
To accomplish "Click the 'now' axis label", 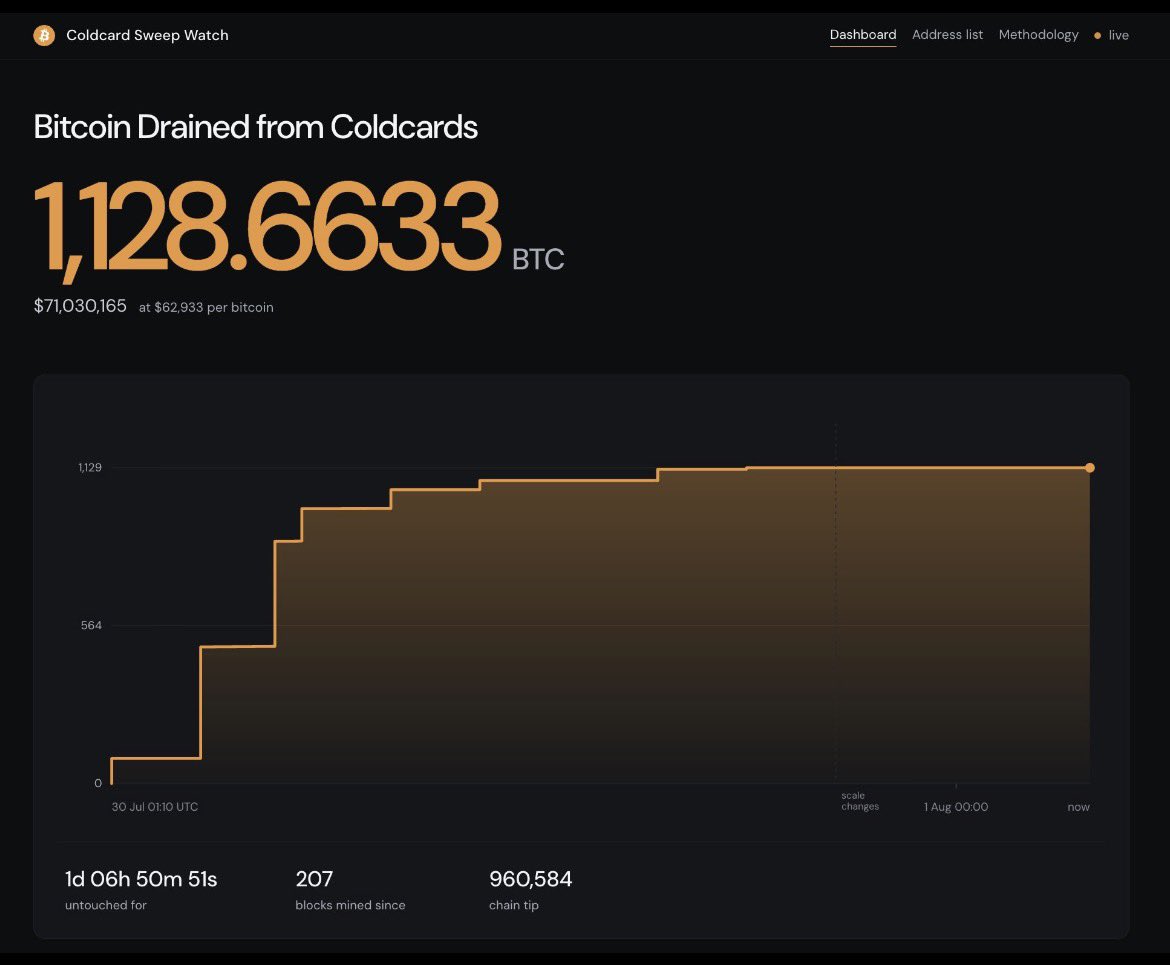I will [1078, 807].
